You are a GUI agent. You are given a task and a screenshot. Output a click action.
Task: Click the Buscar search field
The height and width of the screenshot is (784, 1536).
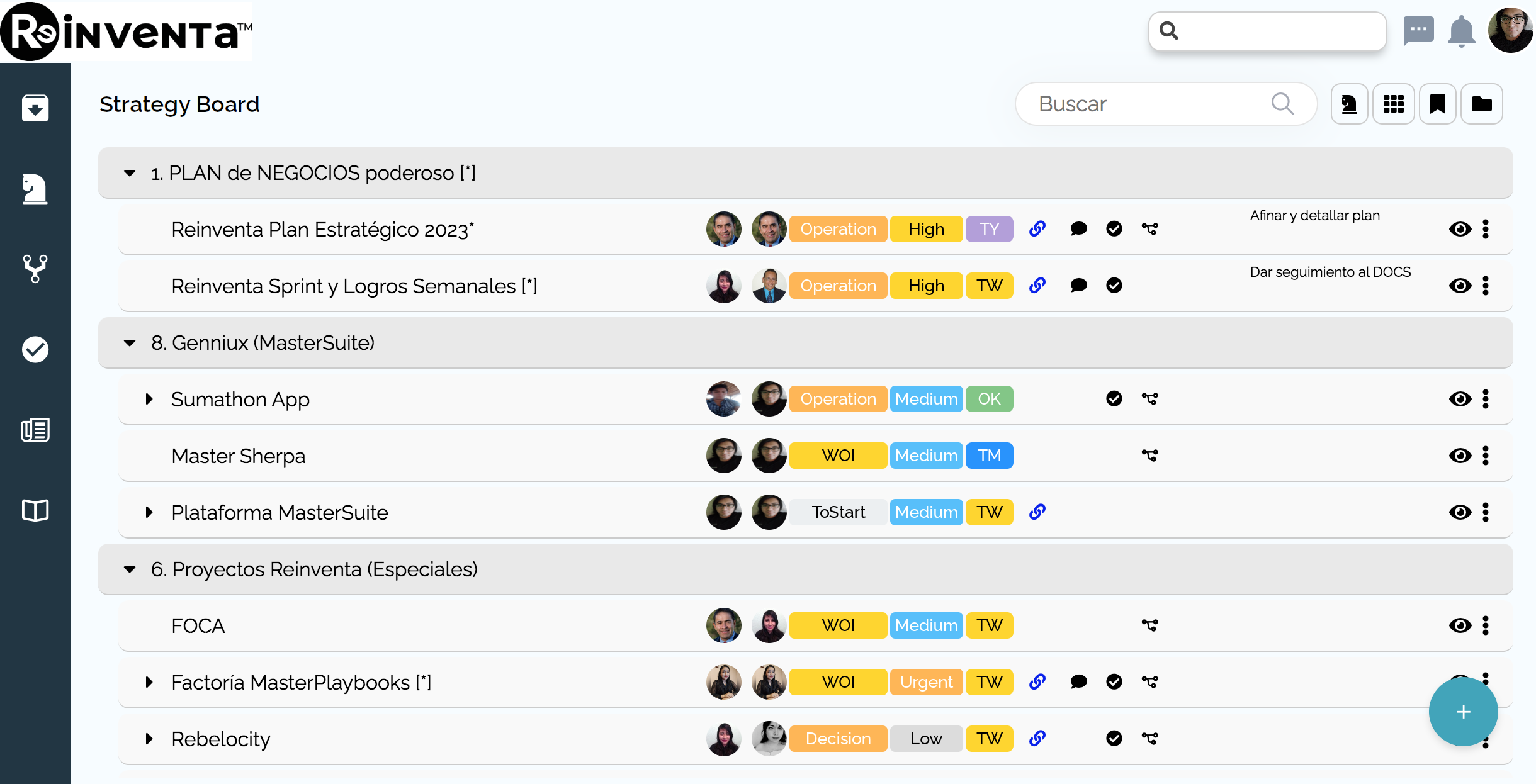[x=1166, y=104]
